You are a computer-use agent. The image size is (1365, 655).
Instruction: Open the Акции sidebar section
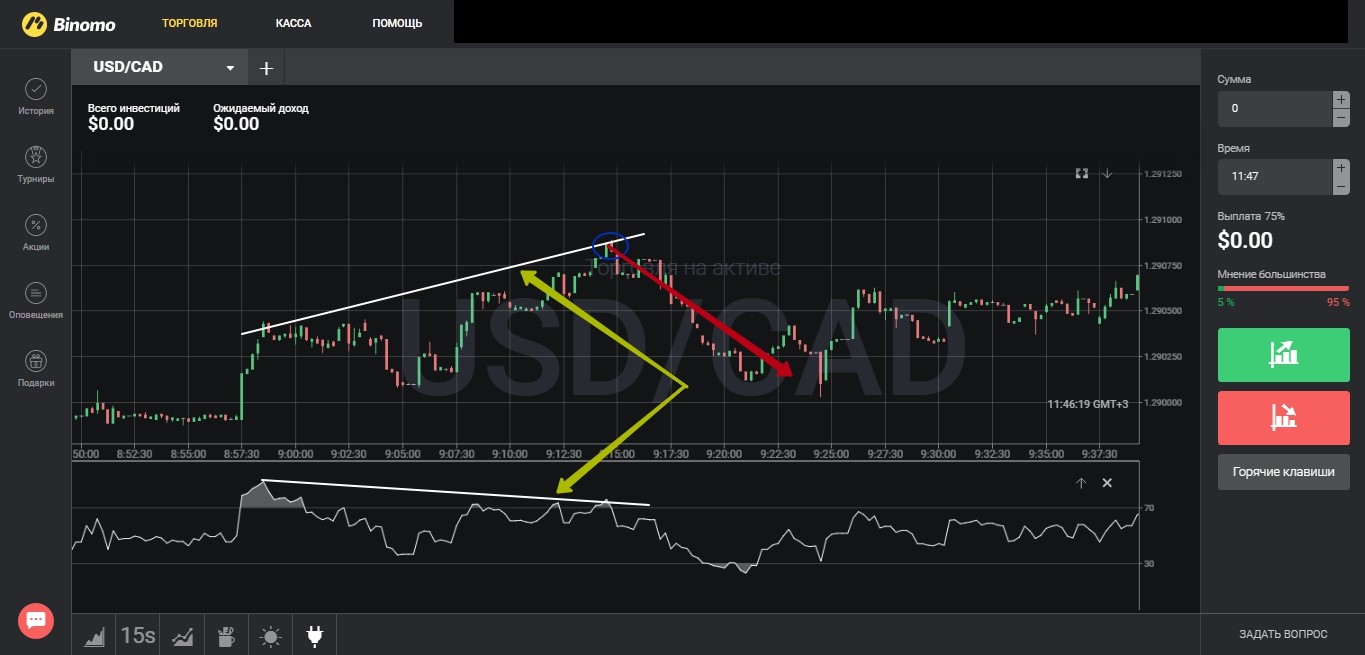tap(35, 233)
